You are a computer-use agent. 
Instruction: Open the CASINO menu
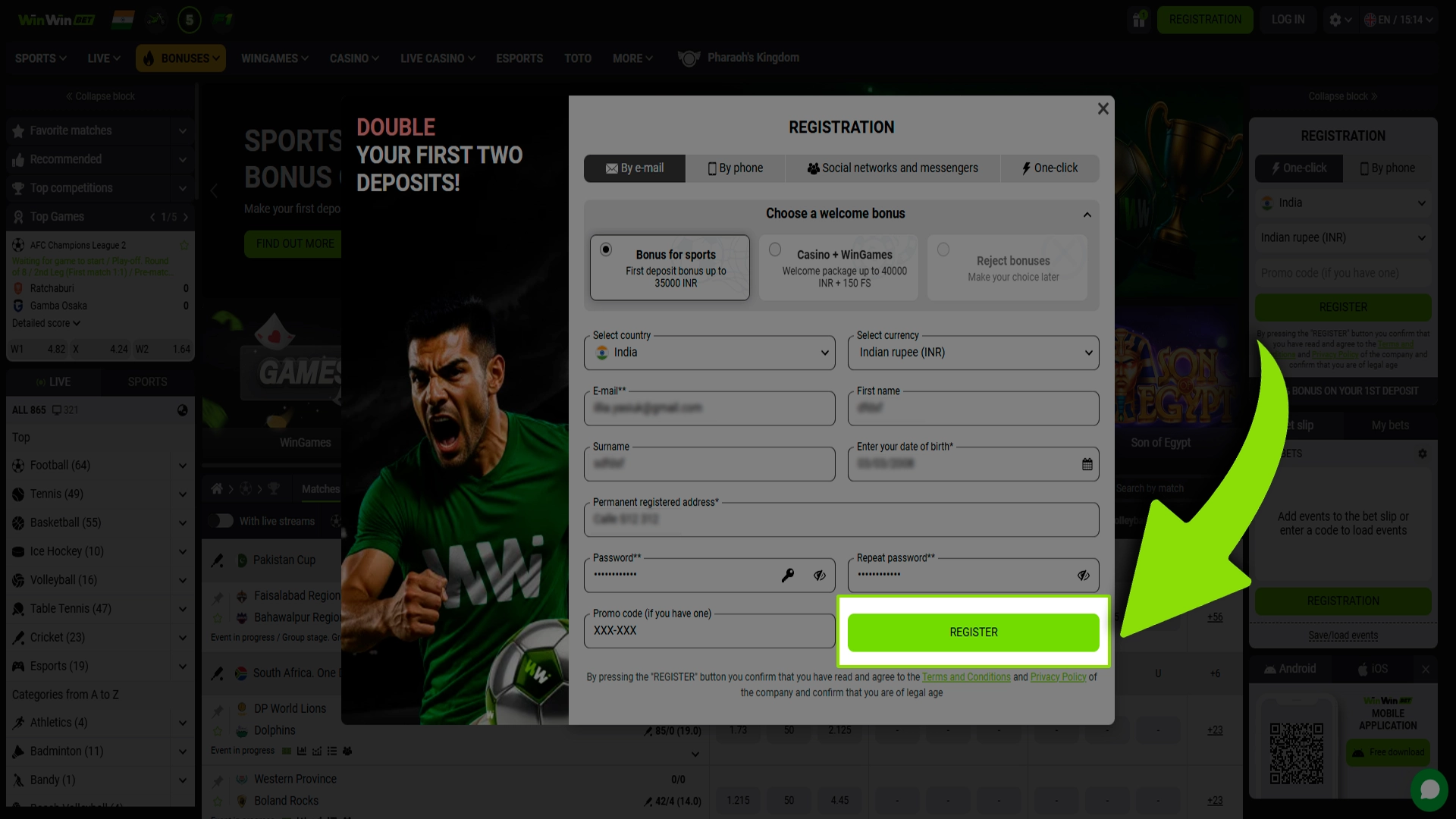(x=354, y=58)
